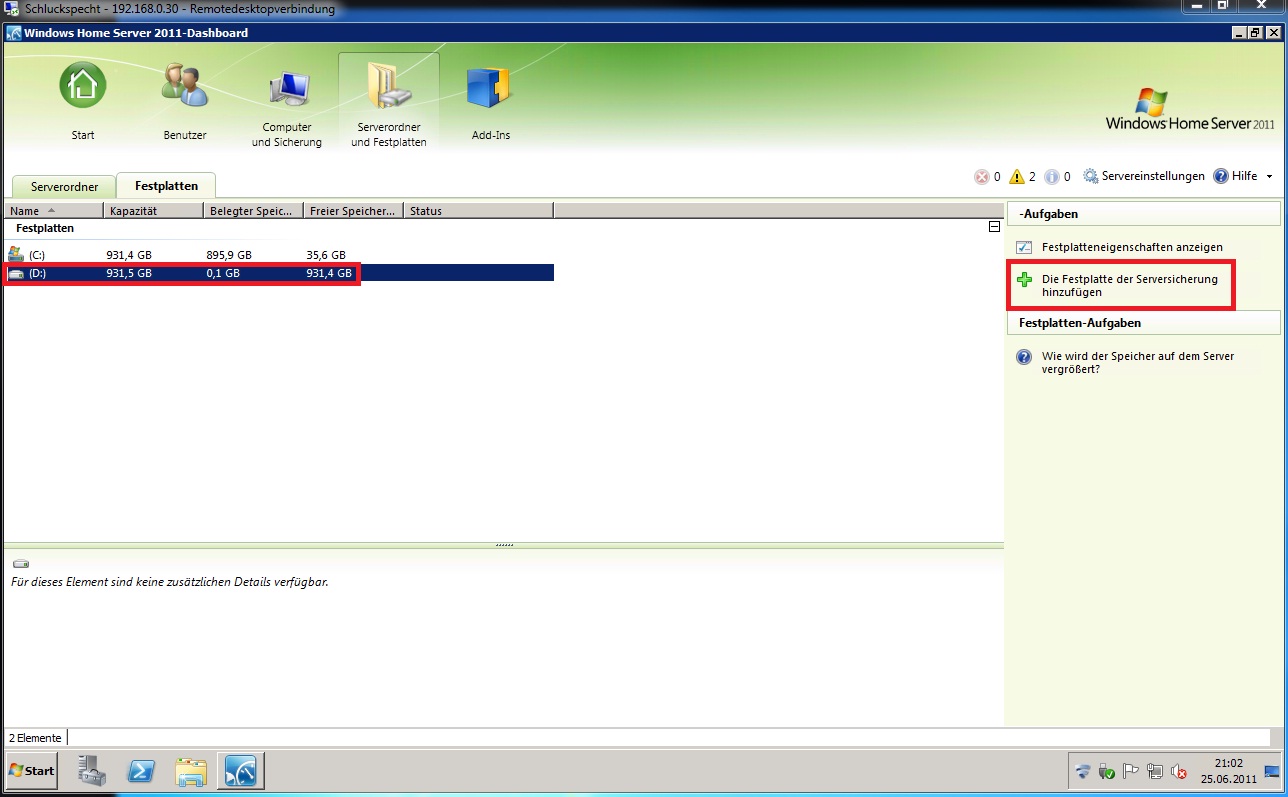Click the blue help icon in Festplatten-Aufgaben
This screenshot has width=1288, height=797.
click(x=1024, y=357)
